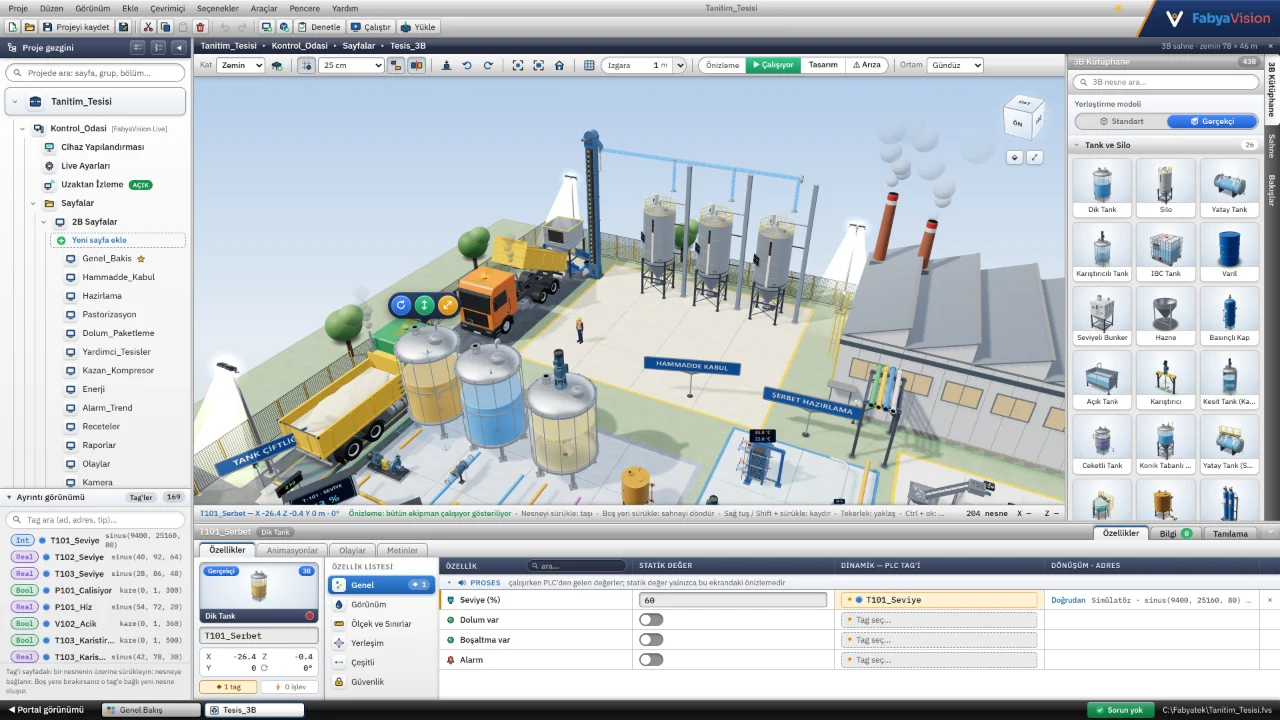This screenshot has height=720, width=1280.
Task: Click the Seviye (%) static value field
Action: (x=733, y=600)
